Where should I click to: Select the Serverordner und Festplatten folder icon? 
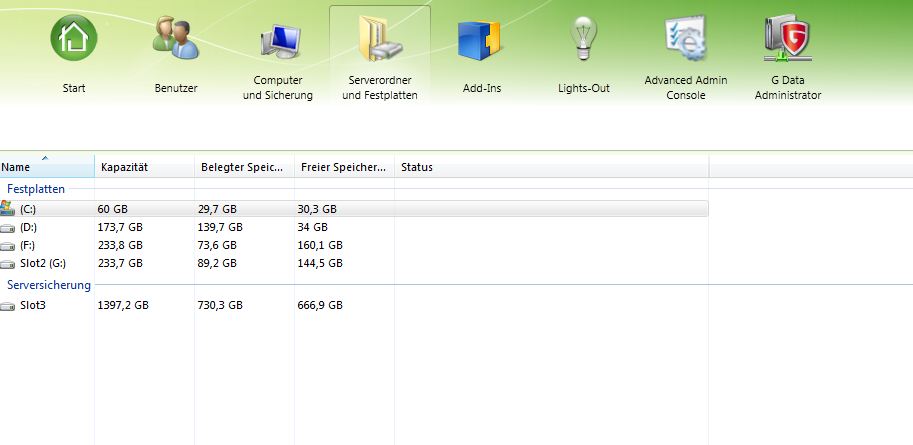pos(380,40)
